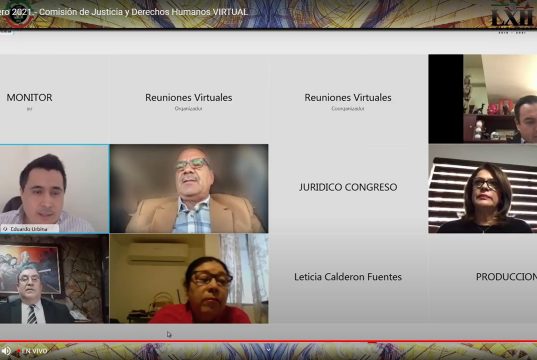Select the top-right man's video tile
Image resolution: width=537 pixels, height=360 pixels.
tap(483, 99)
